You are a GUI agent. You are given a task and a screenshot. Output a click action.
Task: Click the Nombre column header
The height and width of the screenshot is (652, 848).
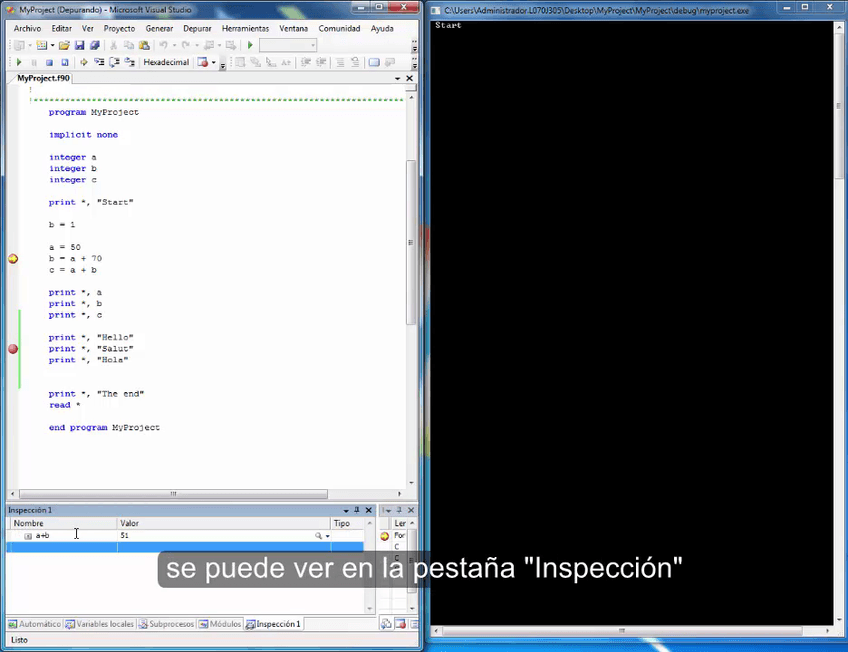coord(62,523)
